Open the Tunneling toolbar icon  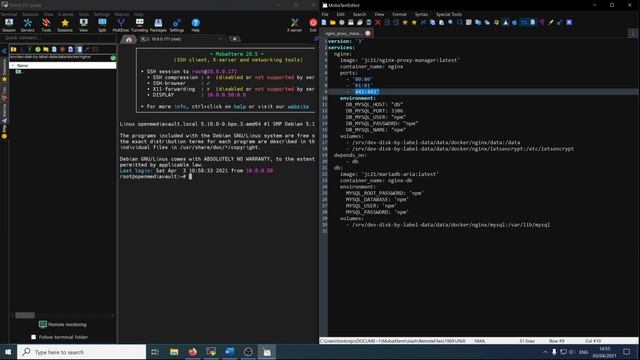click(139, 24)
